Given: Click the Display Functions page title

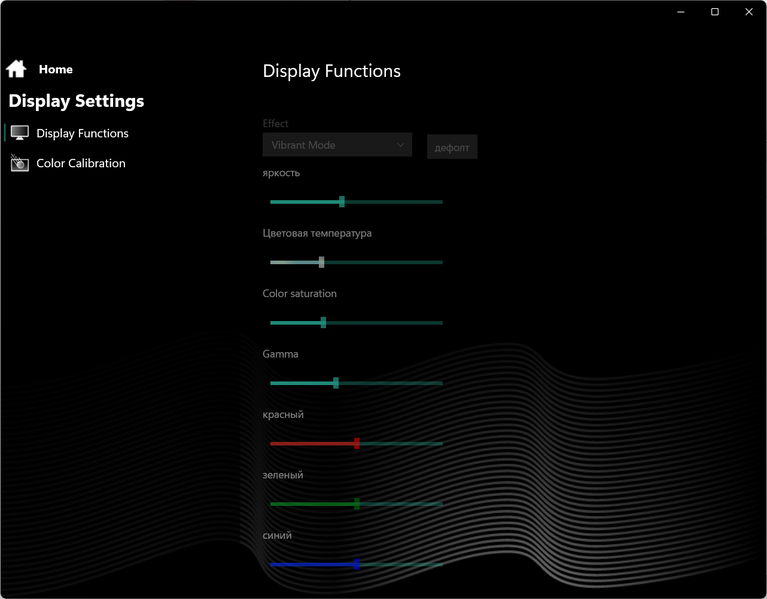Looking at the screenshot, I should coord(332,71).
